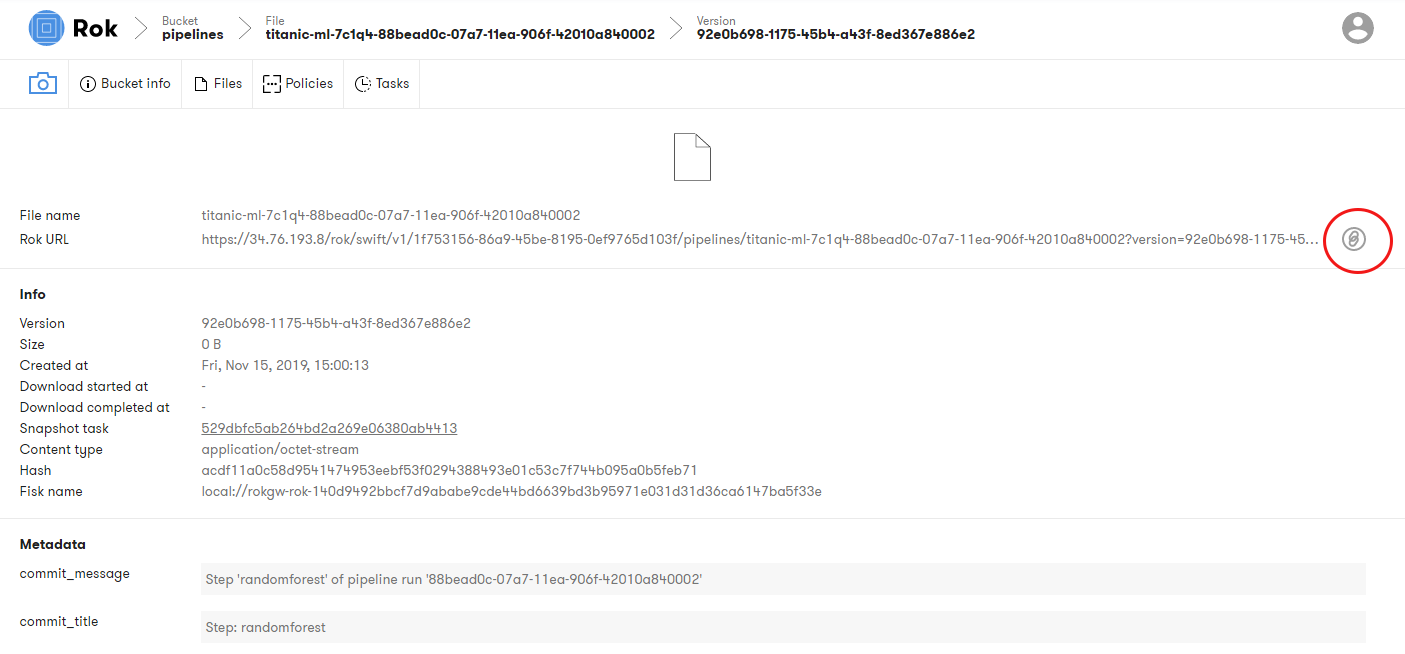Click the version 92e0b698 breadcrumb
This screenshot has width=1405, height=654.
click(x=835, y=34)
